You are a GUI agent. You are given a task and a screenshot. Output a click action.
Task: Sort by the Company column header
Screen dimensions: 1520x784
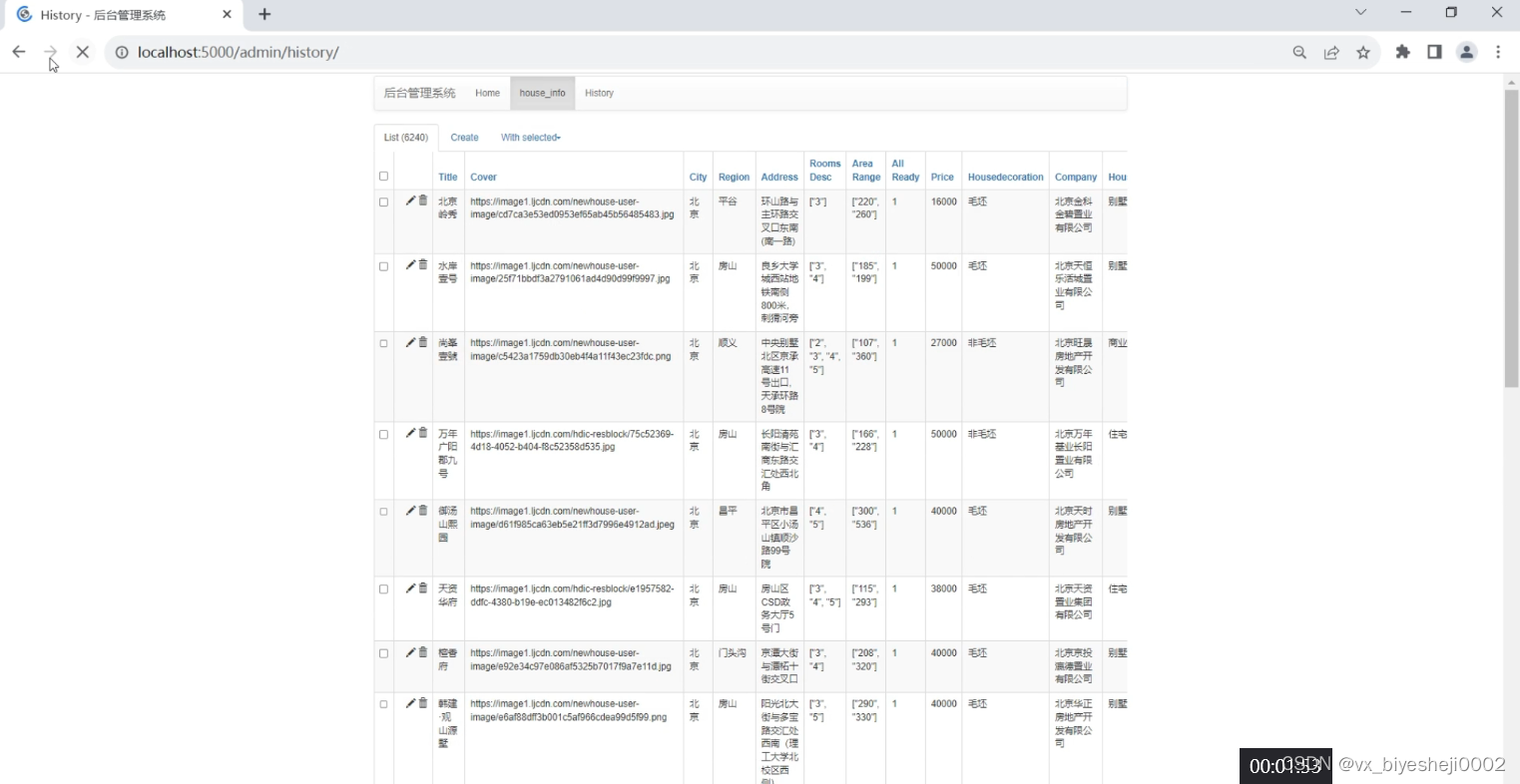(x=1076, y=177)
